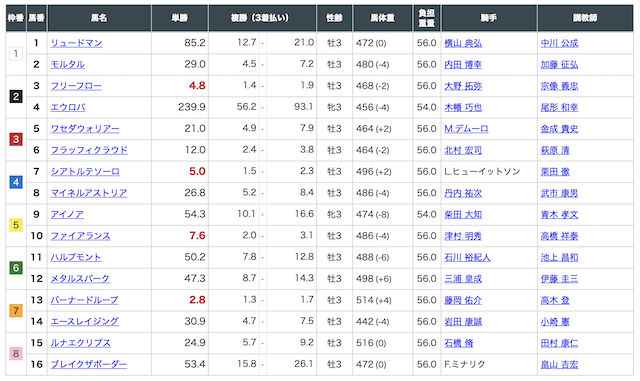Open horse link リュードマン
640x381 pixels.
click(76, 43)
